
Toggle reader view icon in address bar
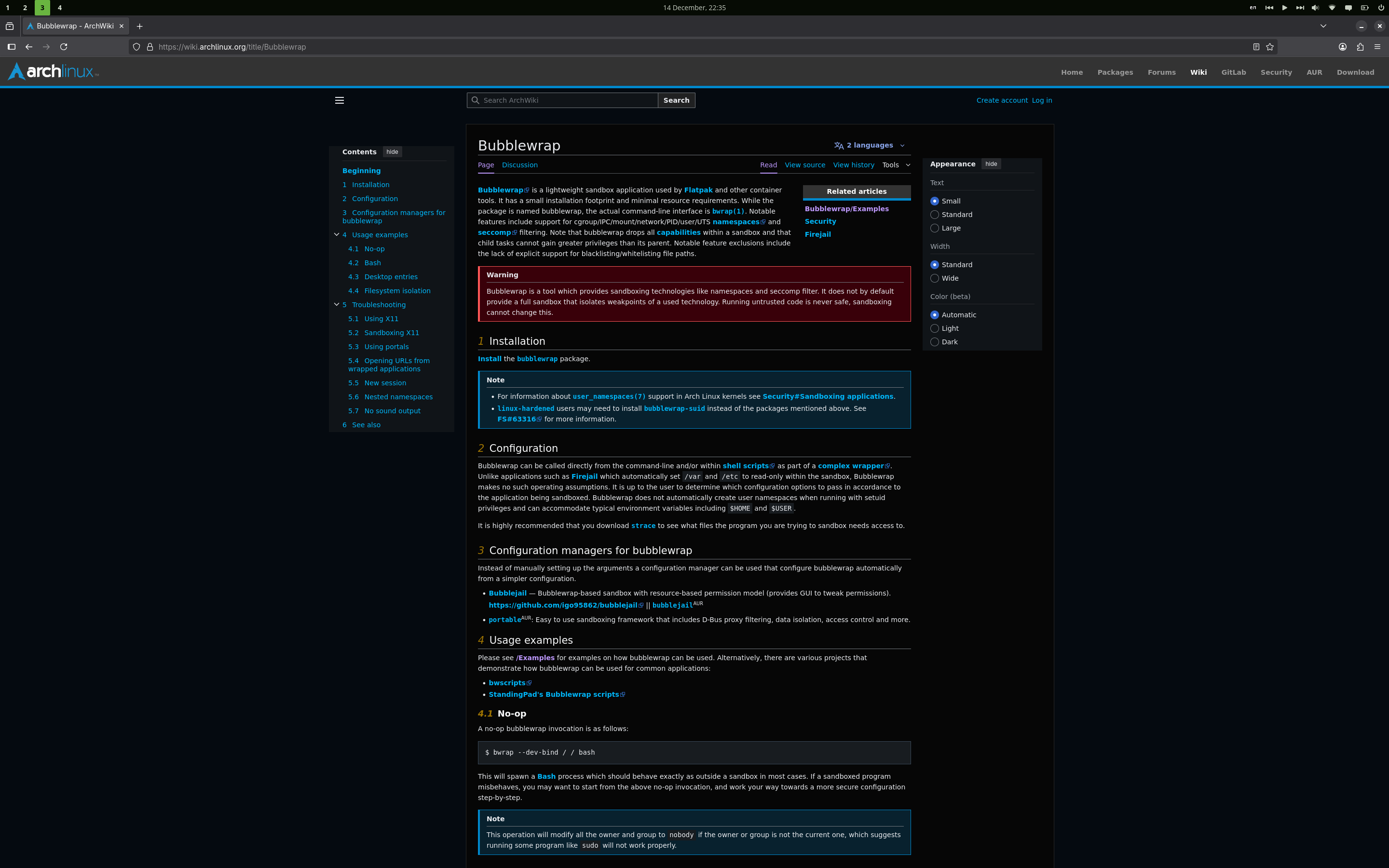click(x=1256, y=47)
